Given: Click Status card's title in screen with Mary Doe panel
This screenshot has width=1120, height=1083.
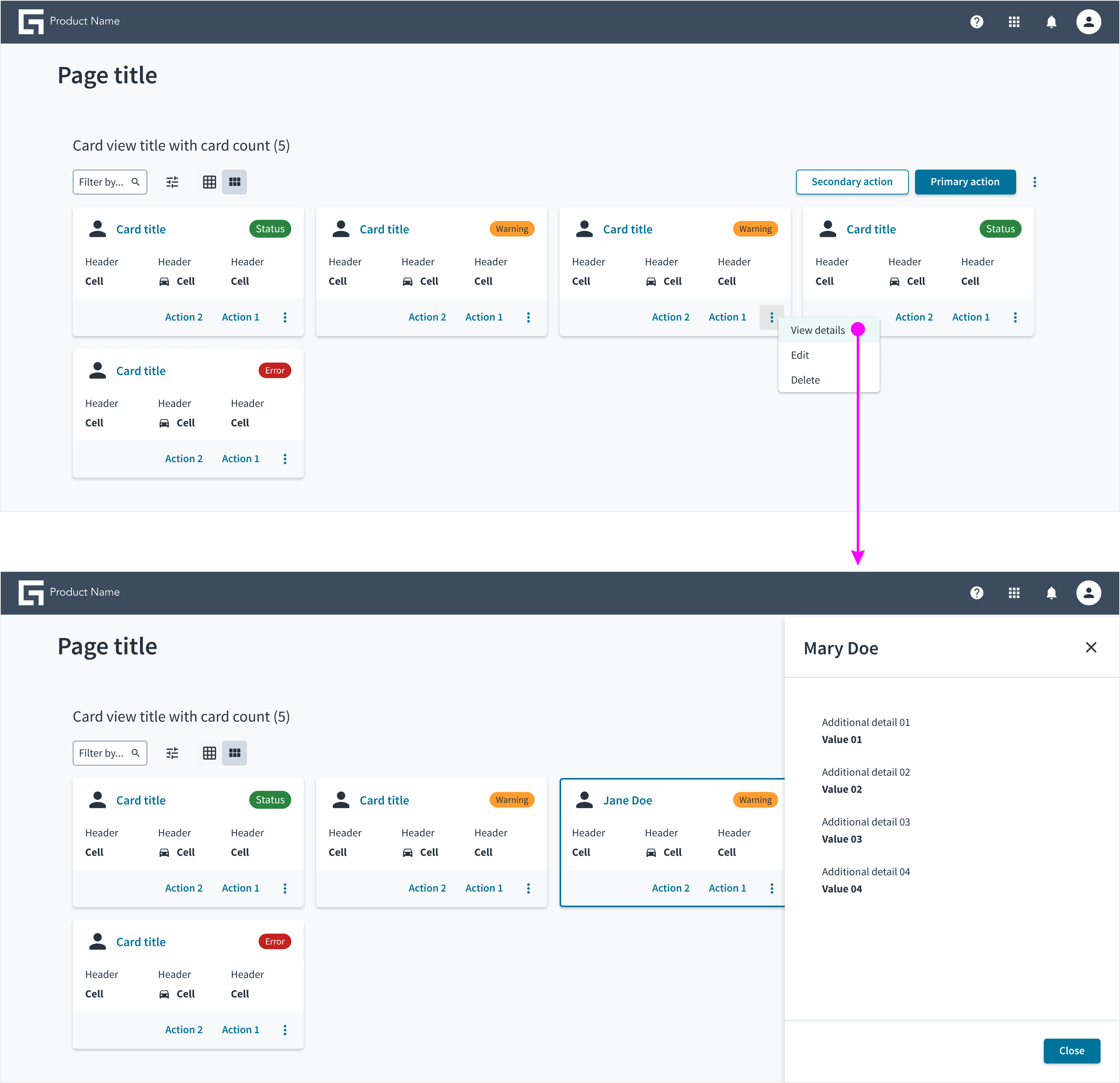Looking at the screenshot, I should point(140,800).
